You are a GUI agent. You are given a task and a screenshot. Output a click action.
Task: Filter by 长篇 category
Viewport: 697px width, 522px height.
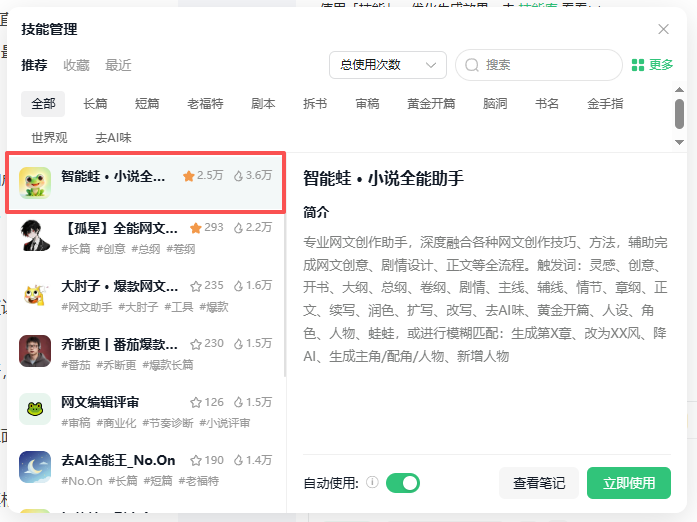tap(95, 104)
